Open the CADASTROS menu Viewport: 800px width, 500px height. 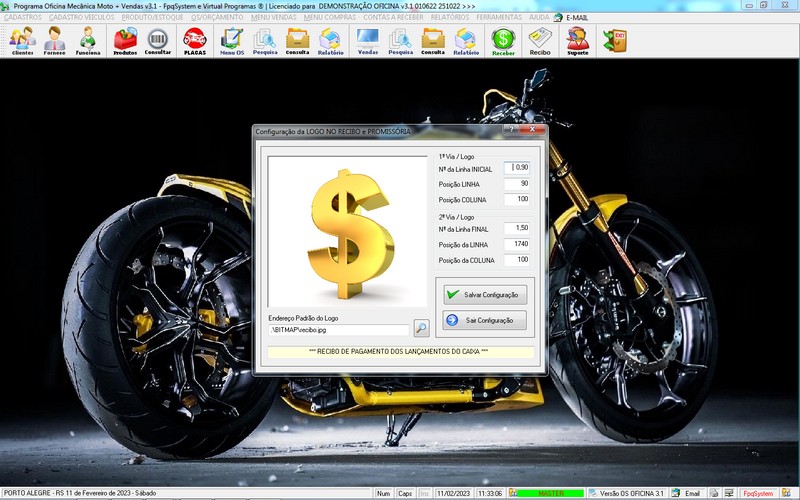point(22,17)
